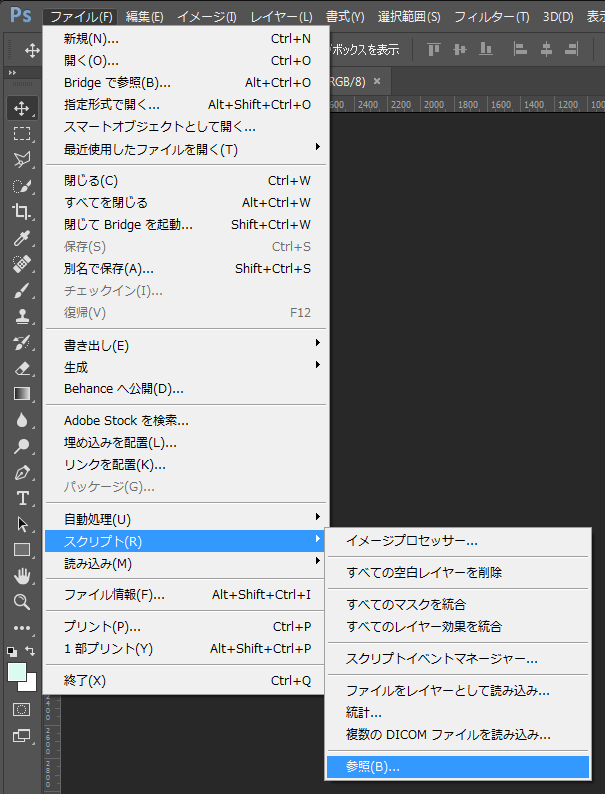Choose 参照(B)... in Scripts submenu
Screen dimensions: 605x794
tap(458, 767)
